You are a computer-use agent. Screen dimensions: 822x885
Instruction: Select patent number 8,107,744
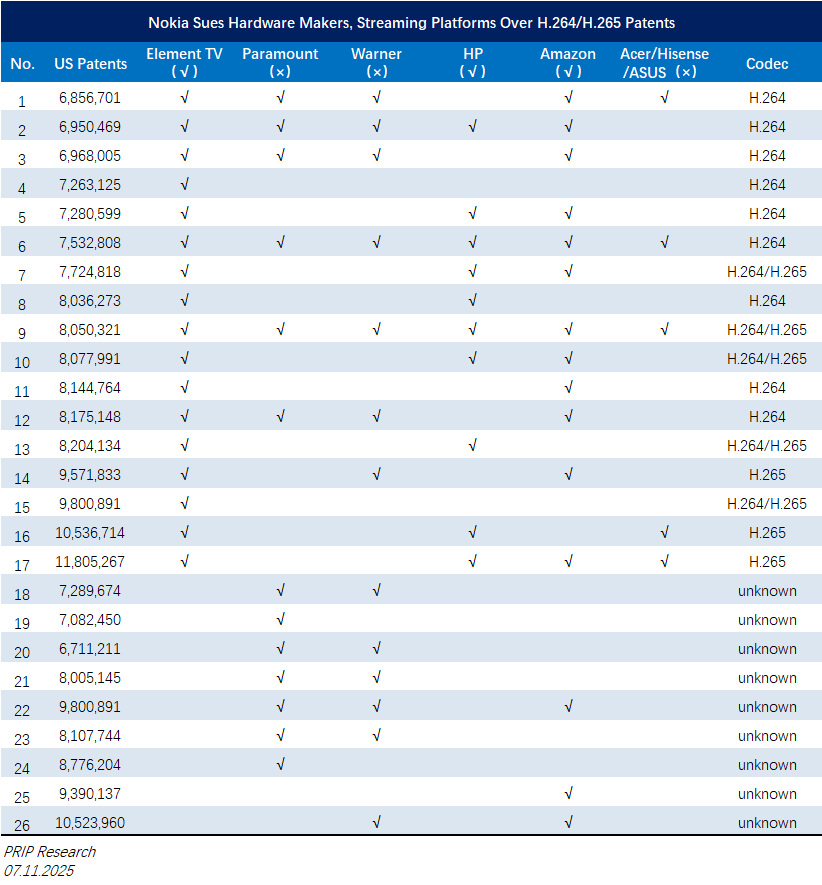pyautogui.click(x=90, y=736)
